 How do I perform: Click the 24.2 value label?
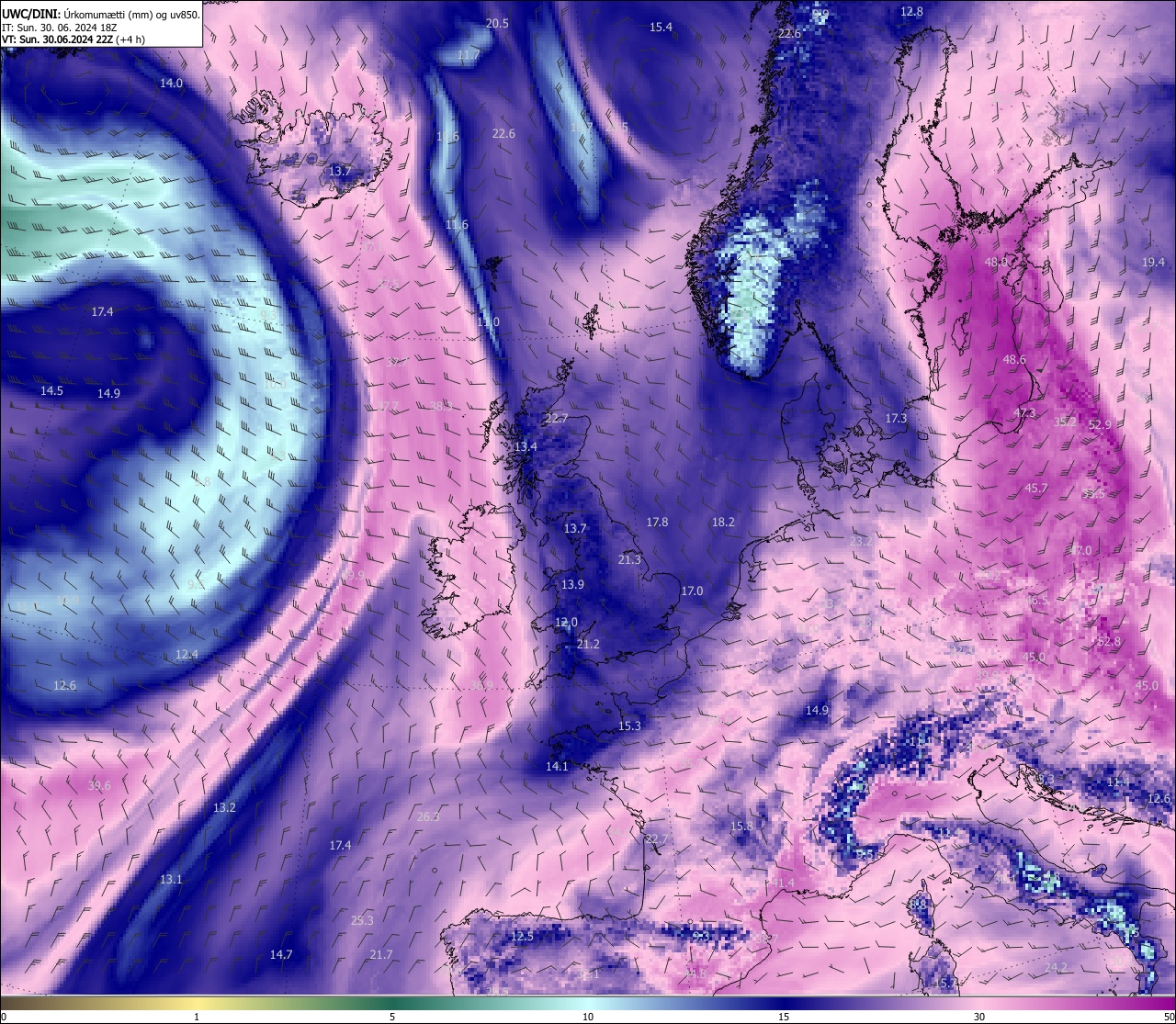click(1056, 967)
